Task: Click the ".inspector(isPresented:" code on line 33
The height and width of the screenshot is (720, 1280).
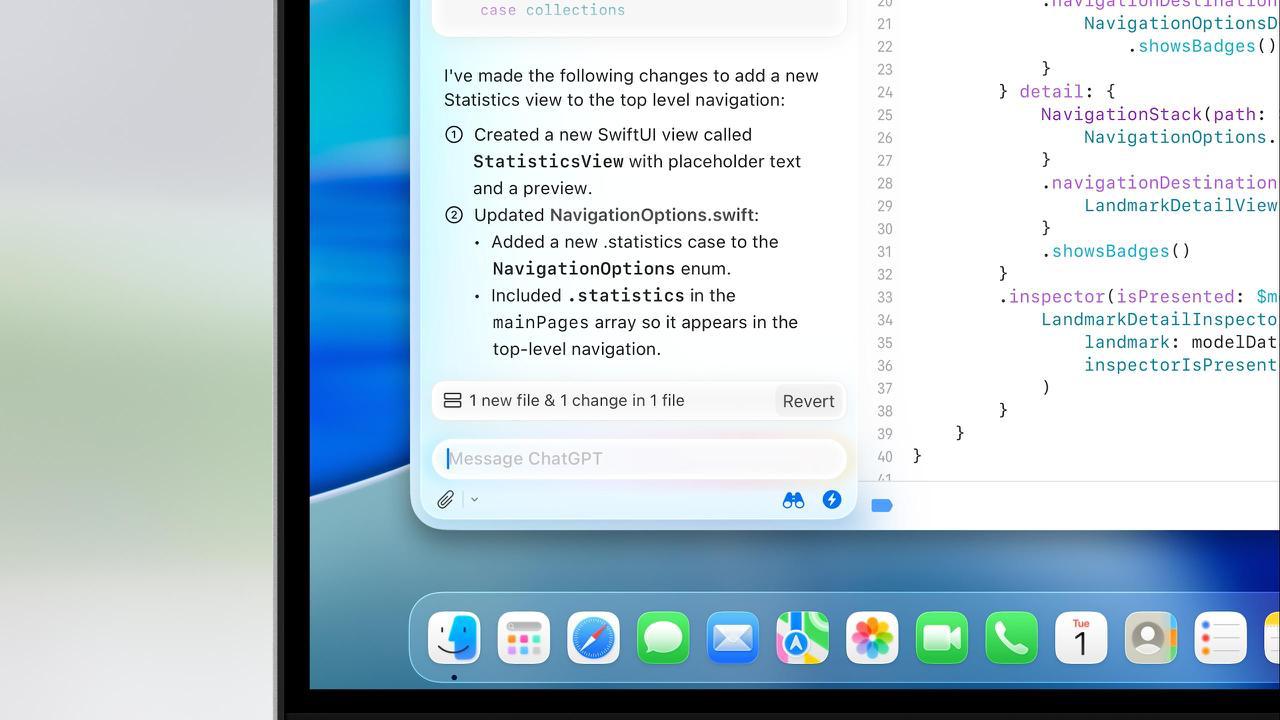Action: pos(1122,296)
